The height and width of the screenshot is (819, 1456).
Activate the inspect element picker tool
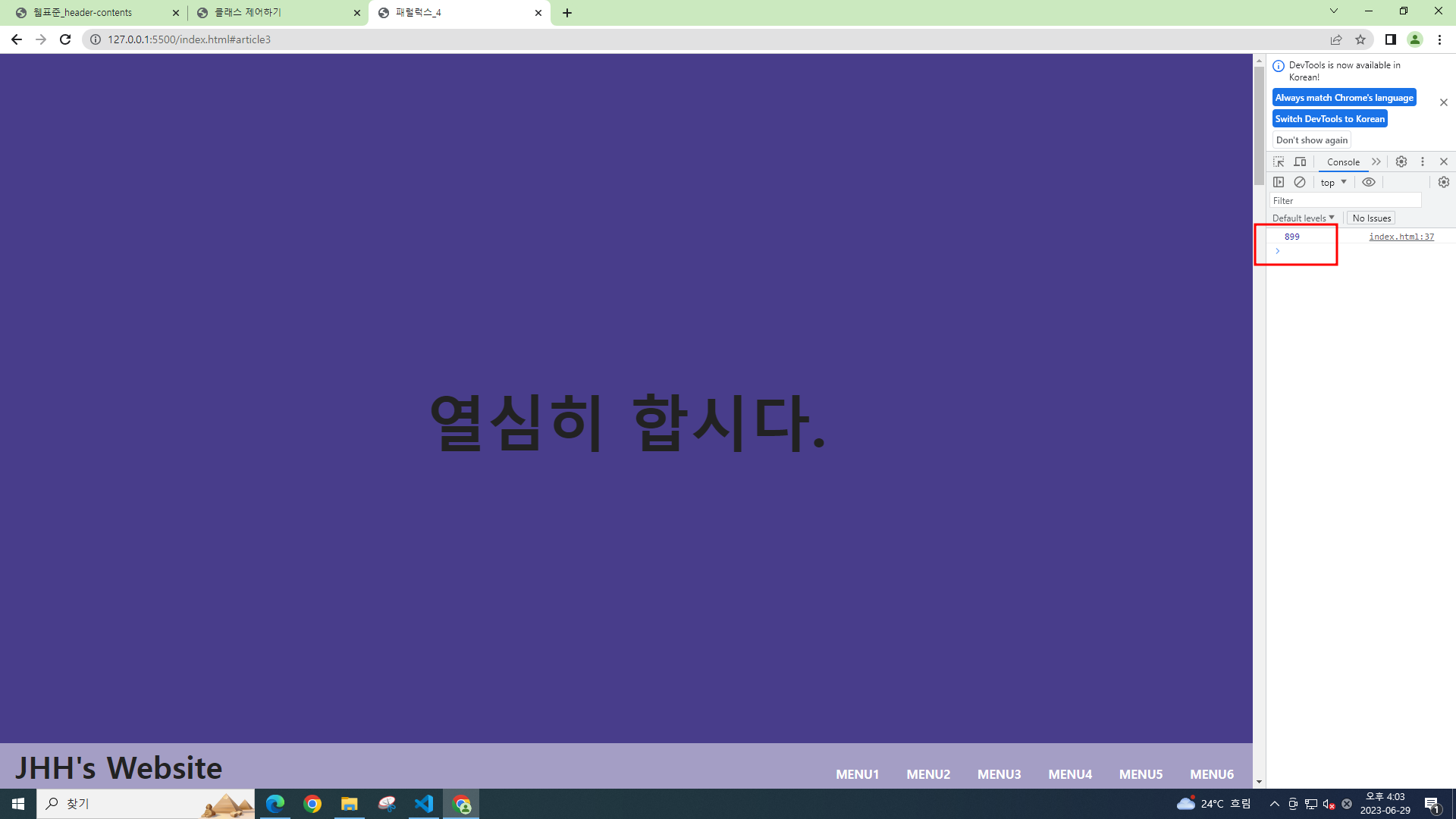click(x=1279, y=162)
